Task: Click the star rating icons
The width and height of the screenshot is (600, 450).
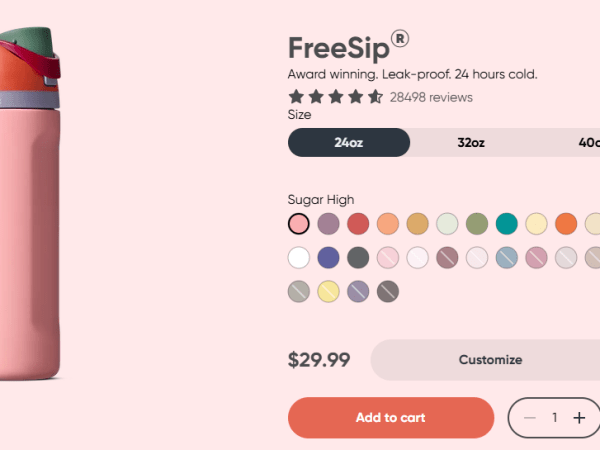Action: coord(336,97)
